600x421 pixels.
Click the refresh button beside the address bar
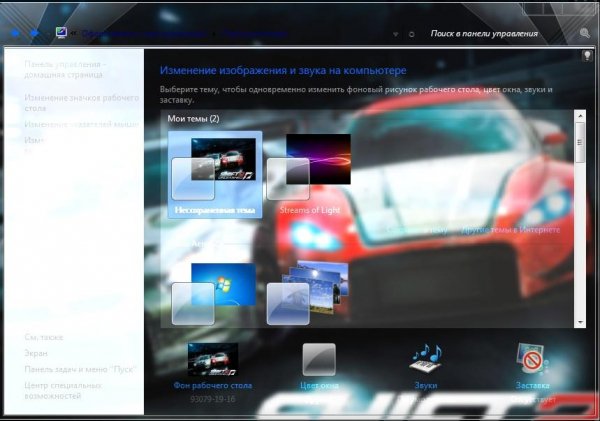coord(411,34)
